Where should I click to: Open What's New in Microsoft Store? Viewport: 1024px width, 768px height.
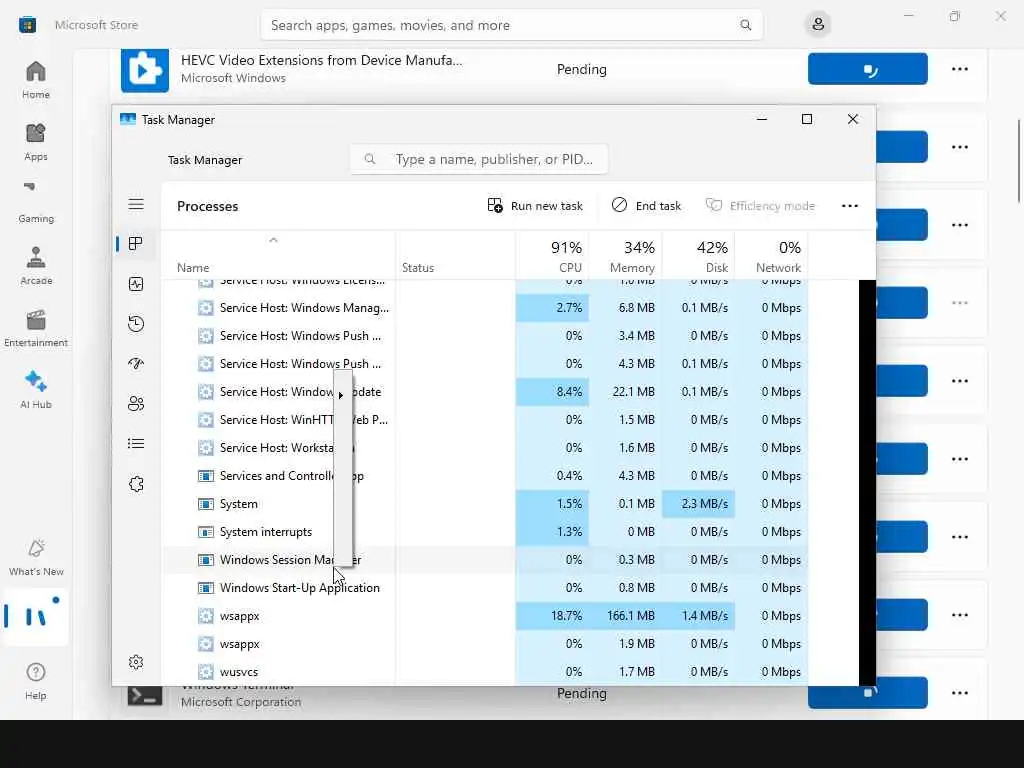[x=35, y=557]
